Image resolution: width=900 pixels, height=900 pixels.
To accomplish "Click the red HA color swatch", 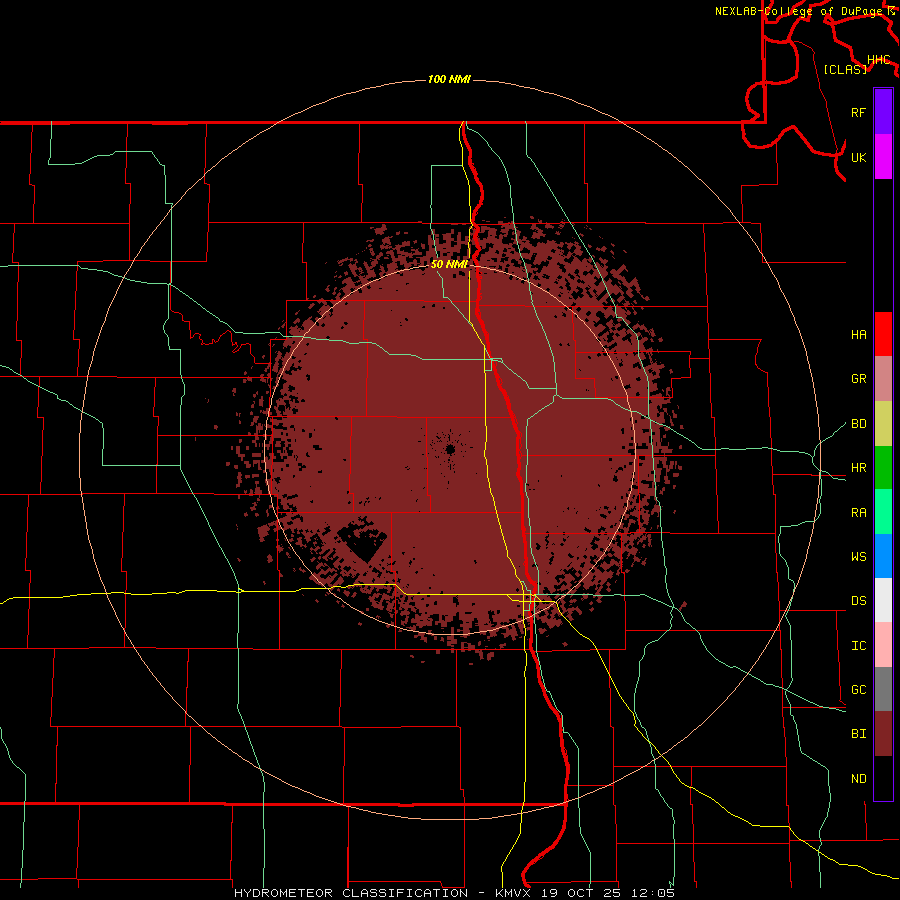I will (x=883, y=334).
